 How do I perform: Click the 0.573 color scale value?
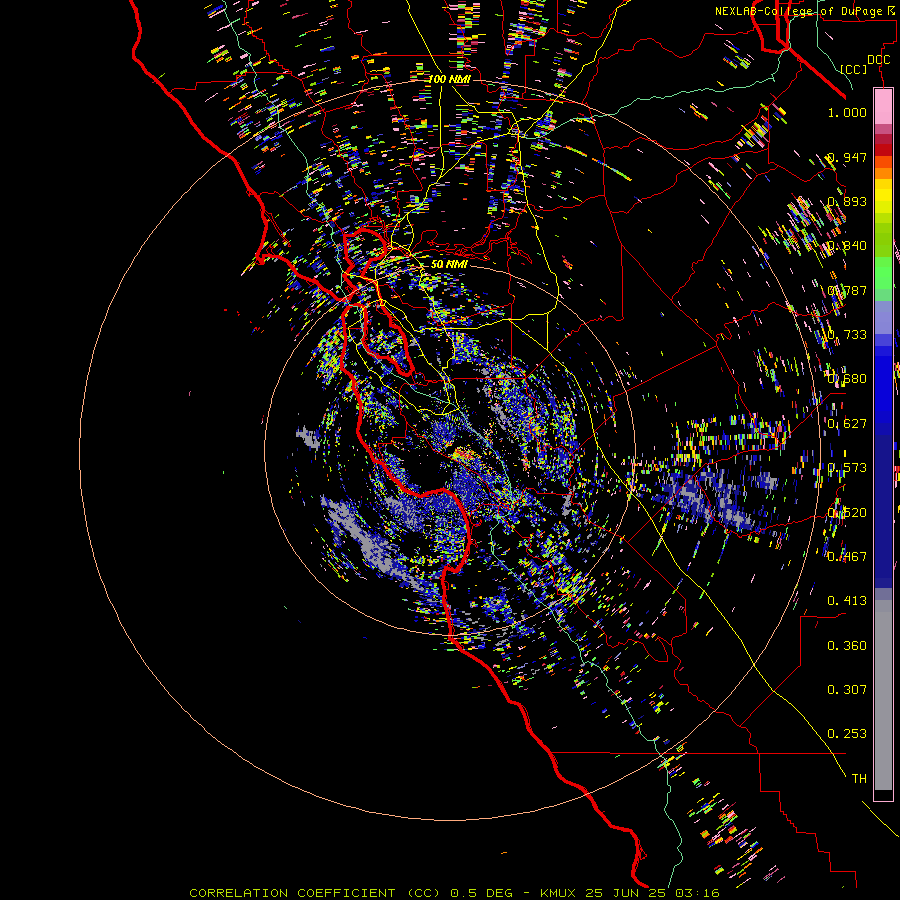(x=847, y=468)
